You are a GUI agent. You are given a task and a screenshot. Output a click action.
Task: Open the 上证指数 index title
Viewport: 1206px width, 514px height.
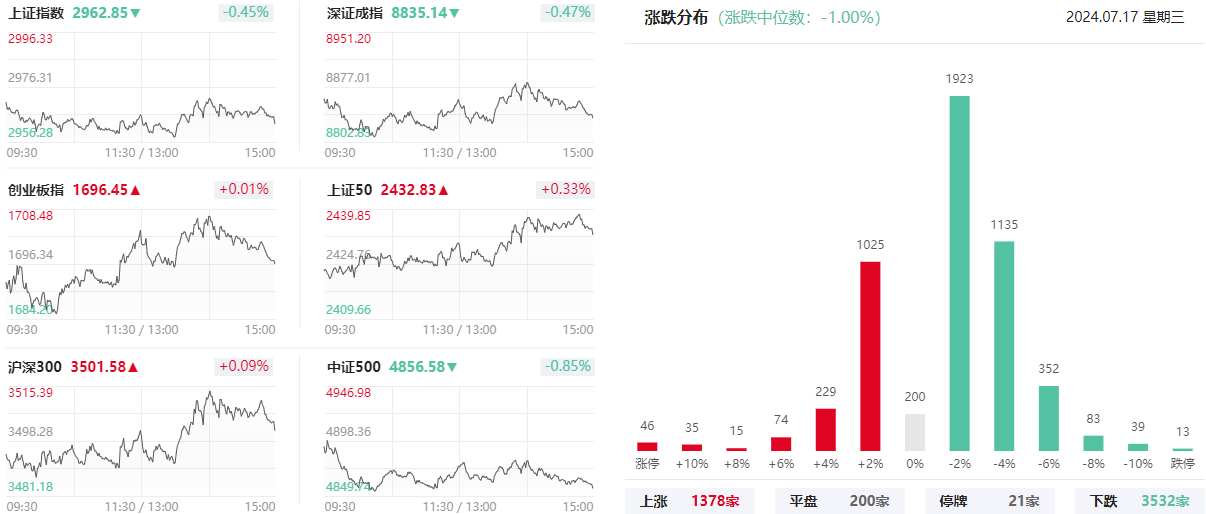(x=36, y=13)
